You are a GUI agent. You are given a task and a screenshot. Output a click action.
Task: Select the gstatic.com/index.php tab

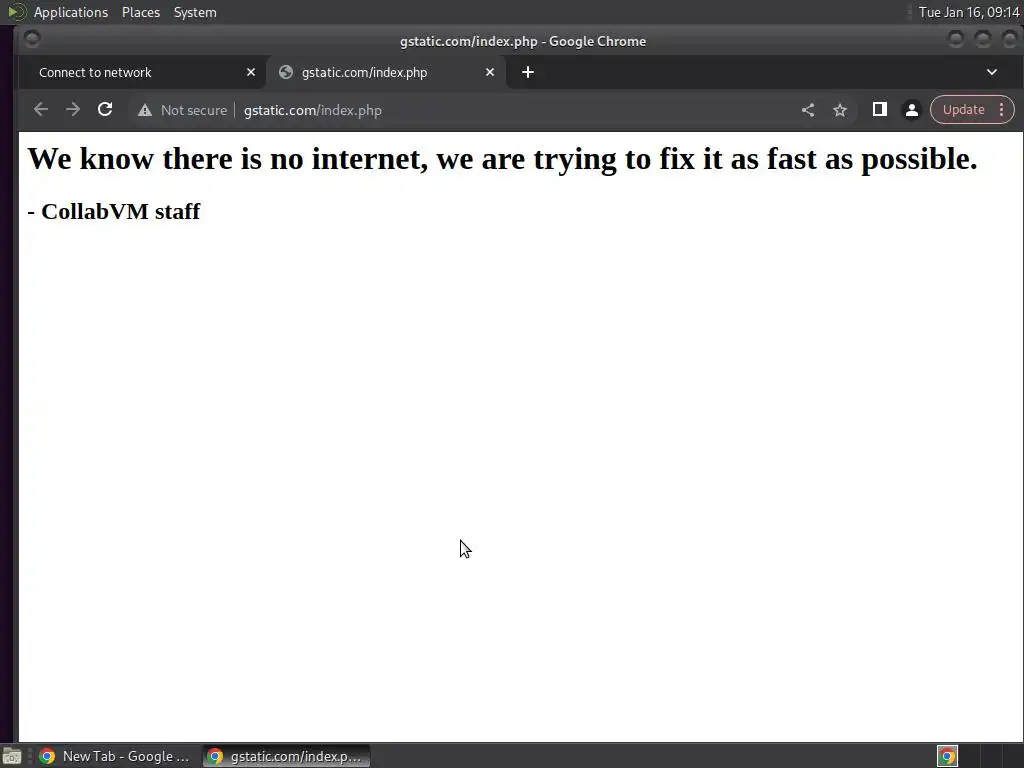tap(387, 72)
